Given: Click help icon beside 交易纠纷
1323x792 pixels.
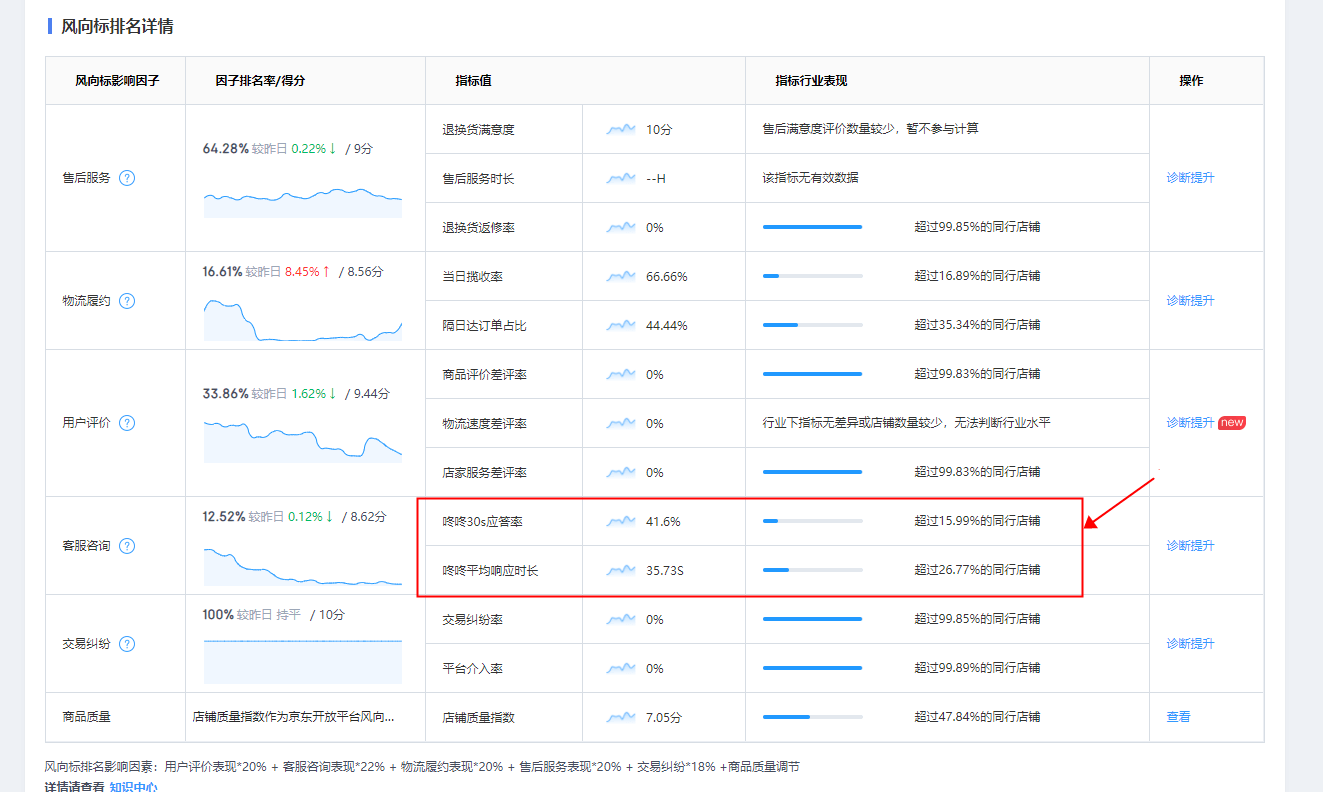Looking at the screenshot, I should [x=127, y=644].
